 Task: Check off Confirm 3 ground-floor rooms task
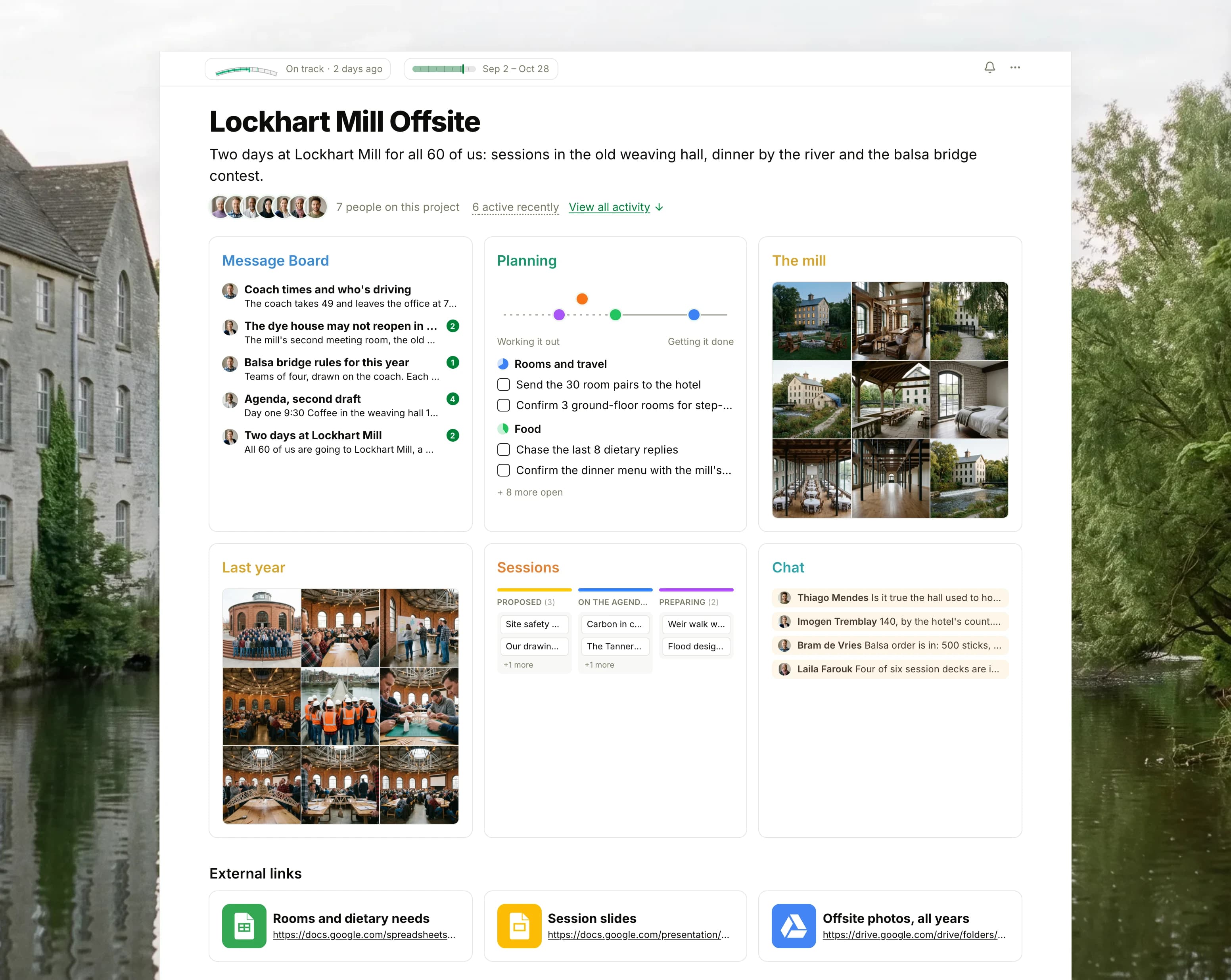(504, 405)
